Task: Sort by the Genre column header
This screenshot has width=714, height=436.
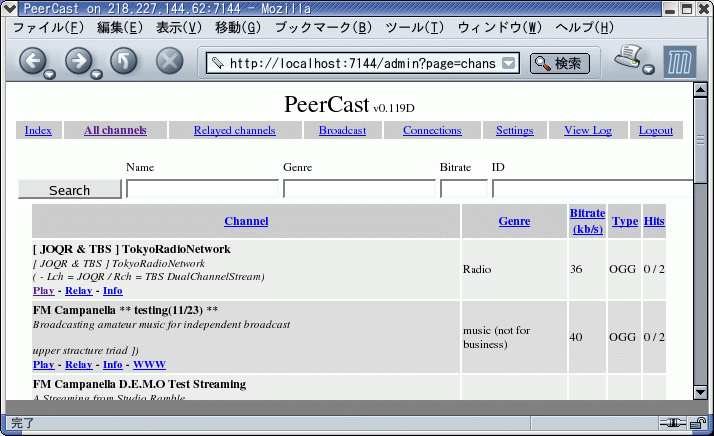Action: [514, 221]
